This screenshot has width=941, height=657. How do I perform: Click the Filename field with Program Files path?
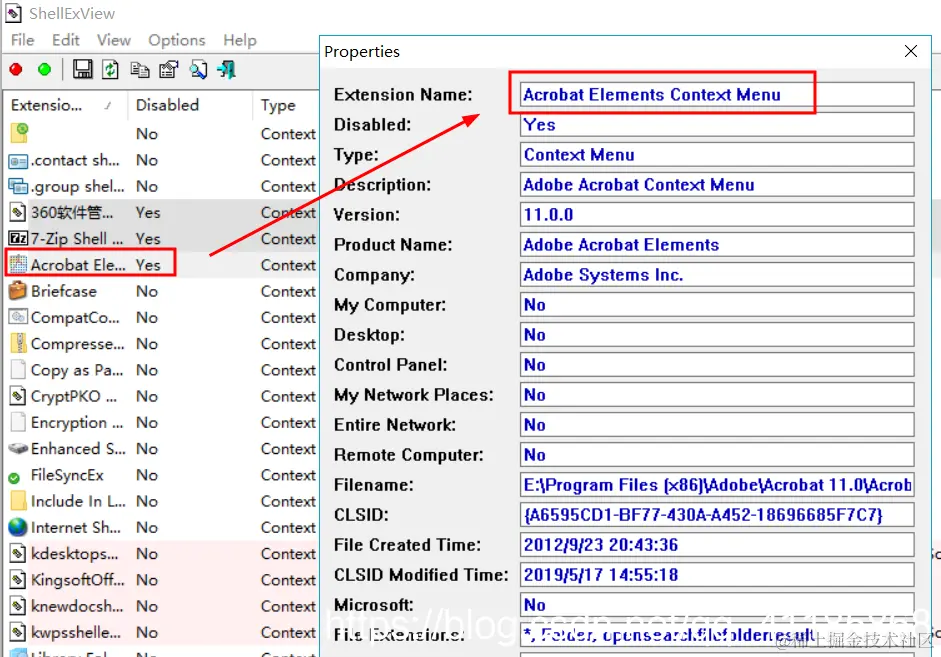(x=717, y=485)
